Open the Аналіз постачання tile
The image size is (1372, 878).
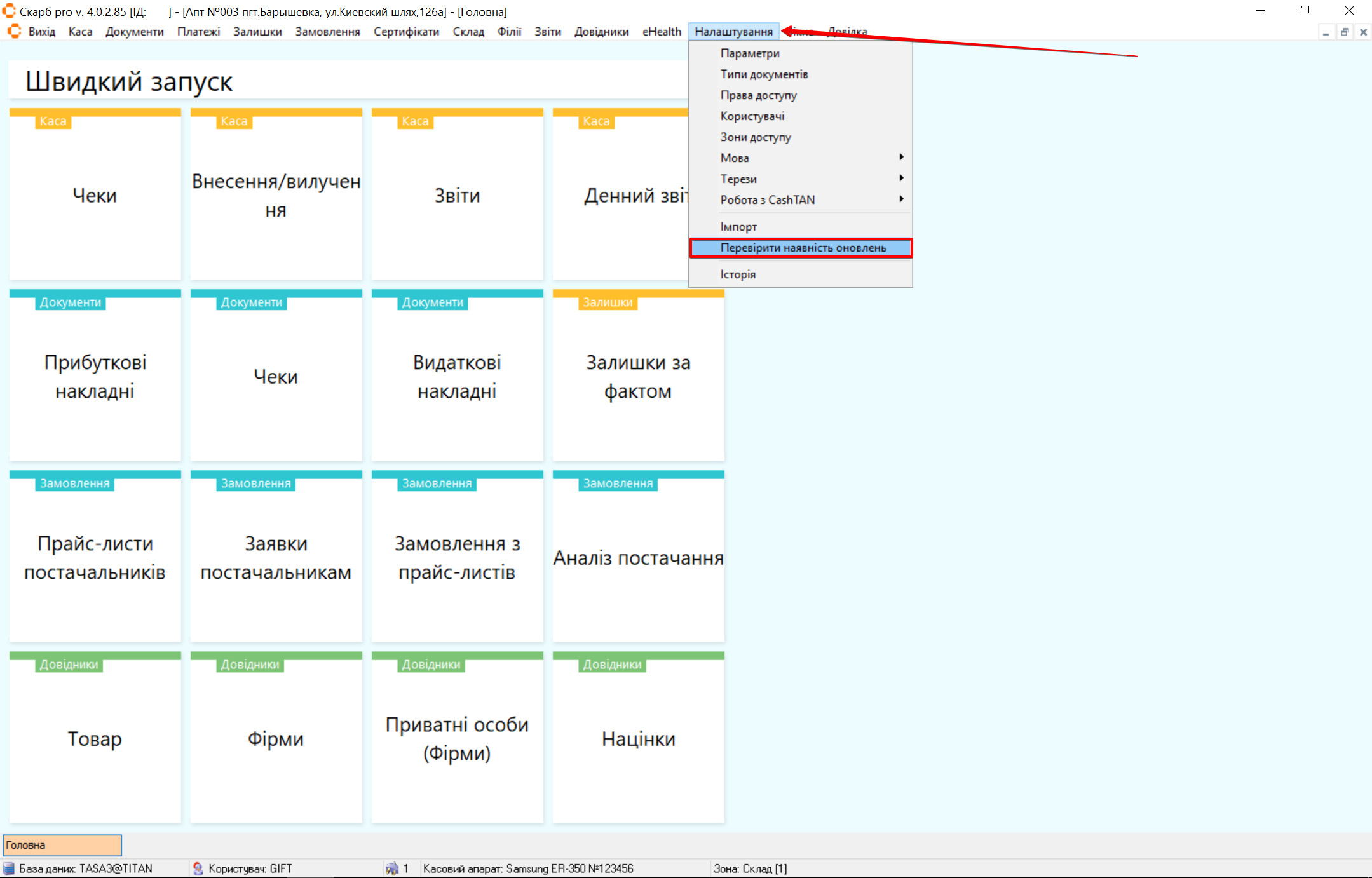pyautogui.click(x=638, y=557)
